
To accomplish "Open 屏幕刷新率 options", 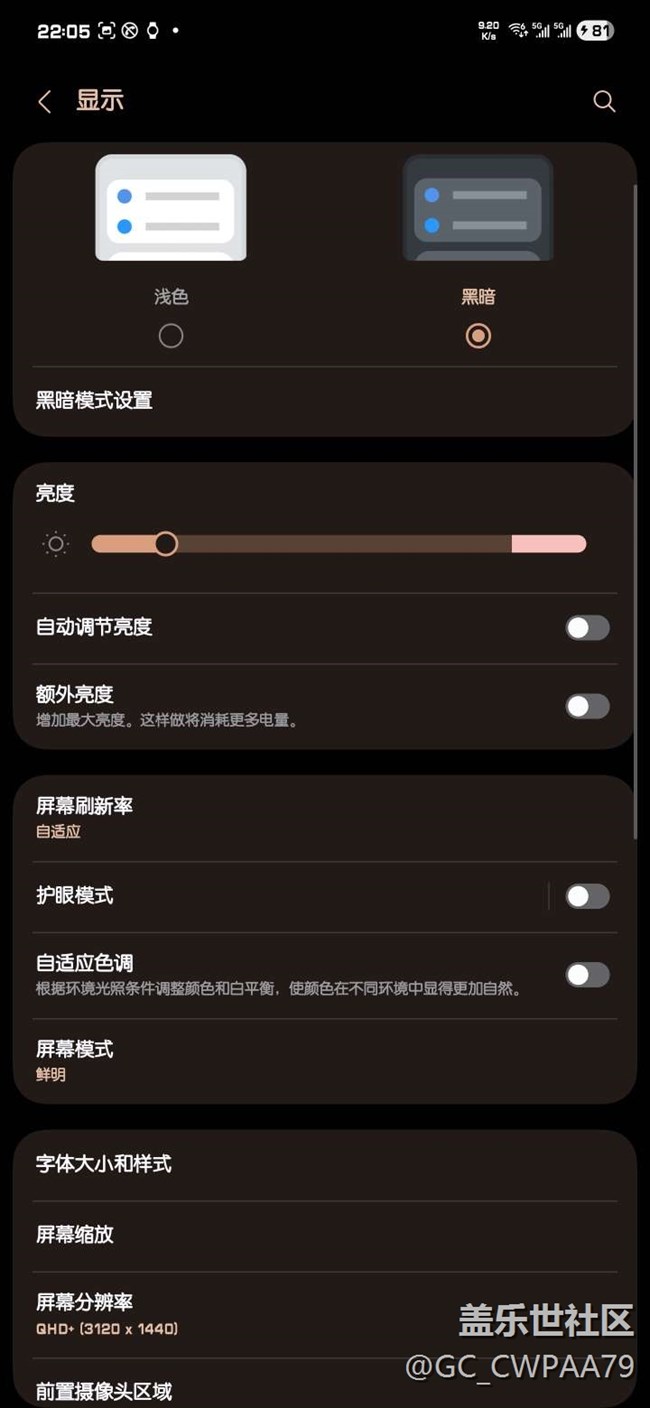I will [300, 817].
